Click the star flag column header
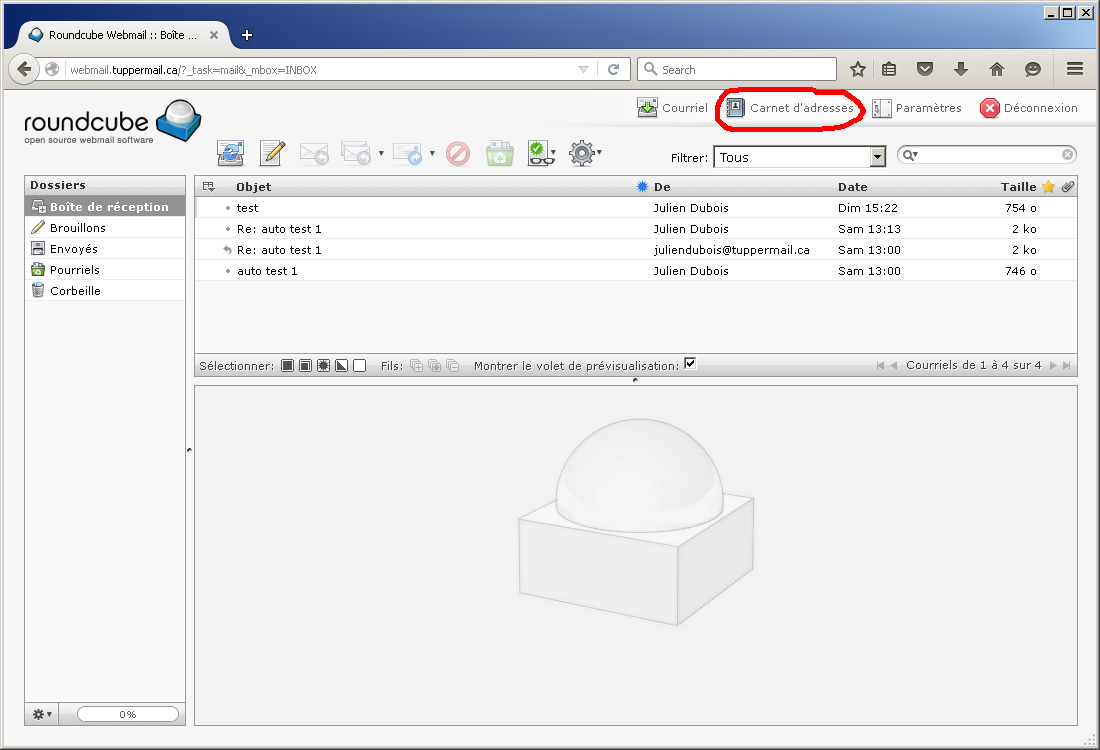The image size is (1100, 750). pos(1048,187)
